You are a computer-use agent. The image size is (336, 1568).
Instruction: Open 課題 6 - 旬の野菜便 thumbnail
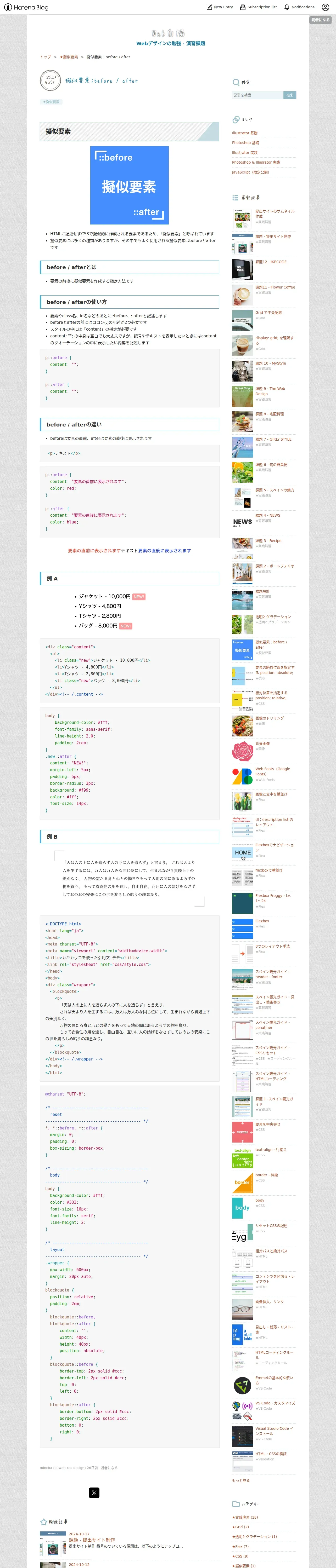242,472
